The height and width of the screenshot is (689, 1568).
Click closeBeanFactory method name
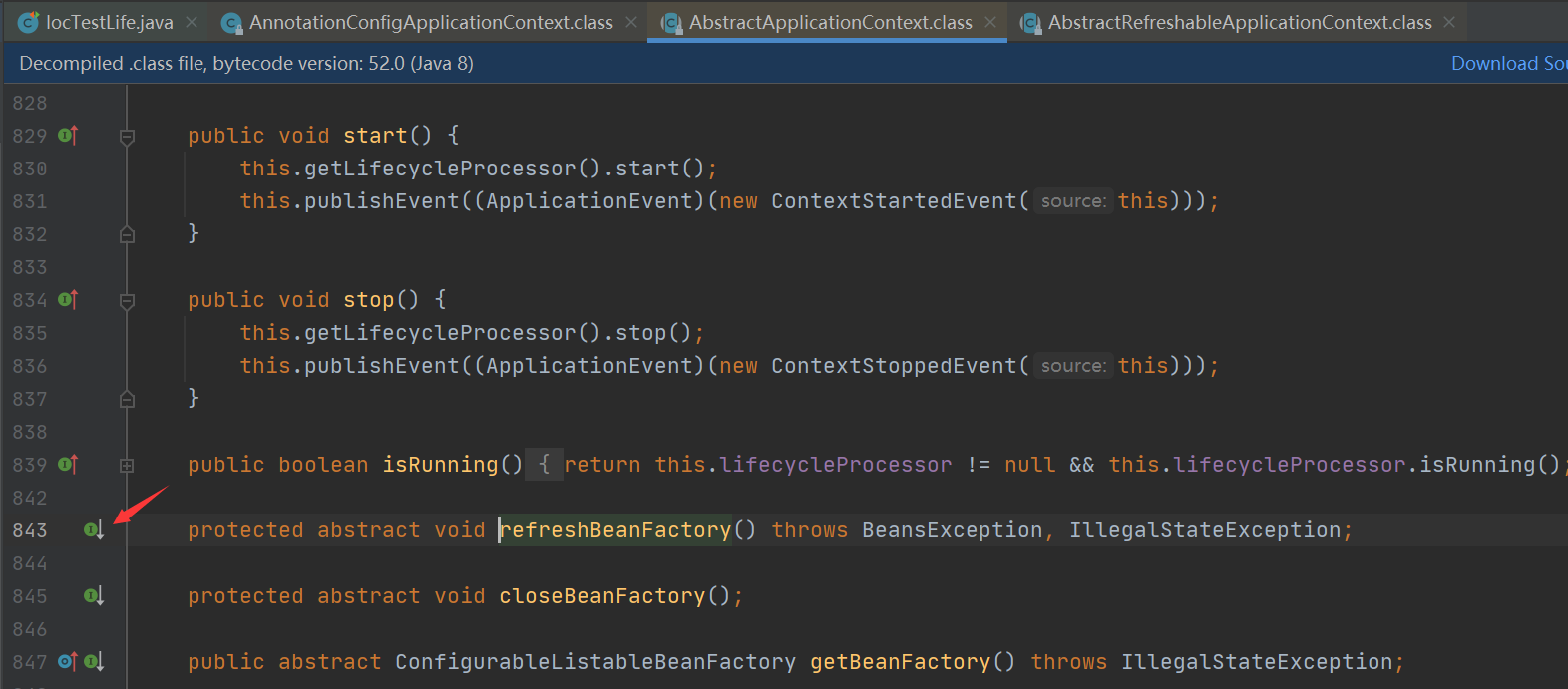602,595
